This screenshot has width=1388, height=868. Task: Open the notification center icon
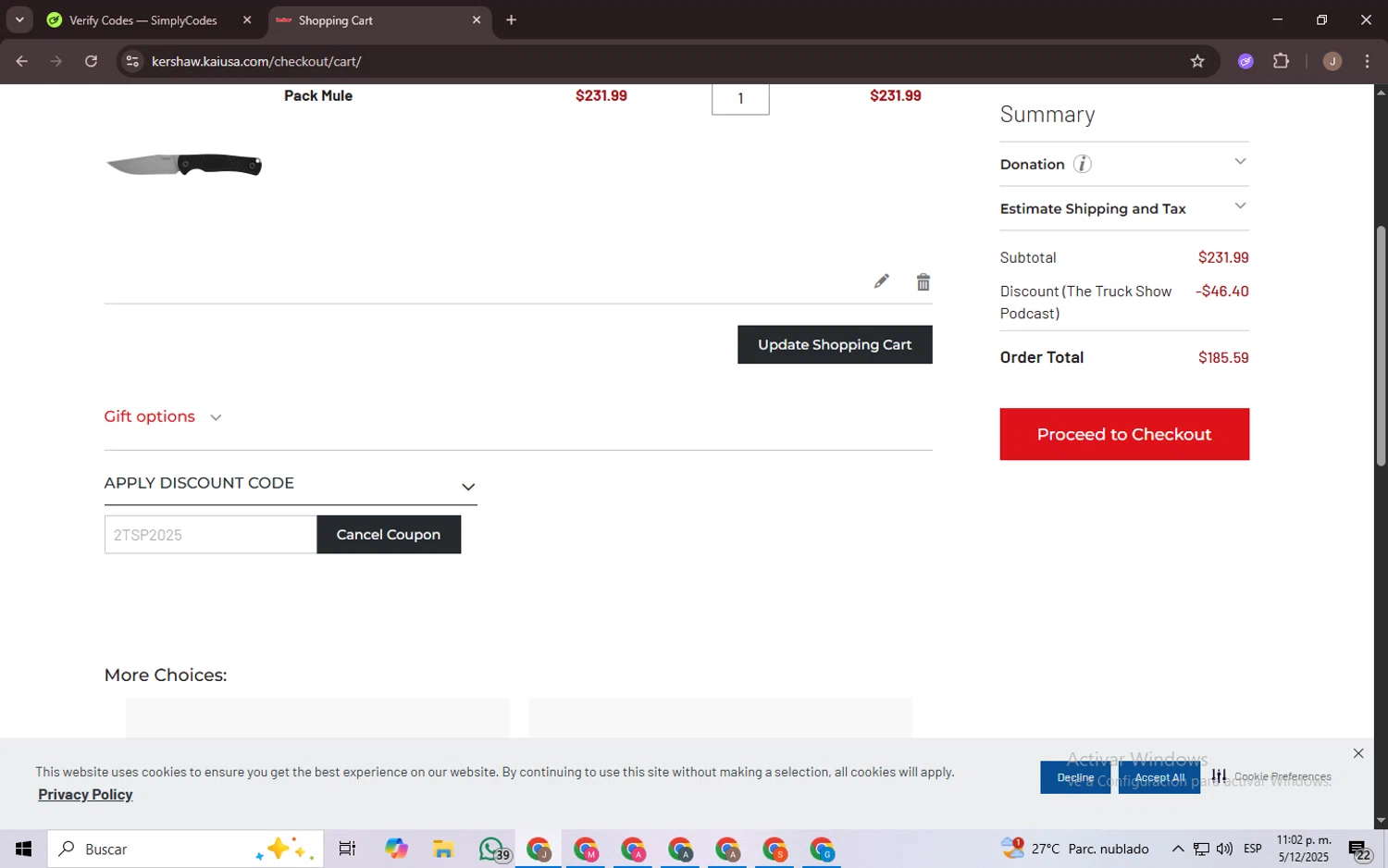point(1360,849)
